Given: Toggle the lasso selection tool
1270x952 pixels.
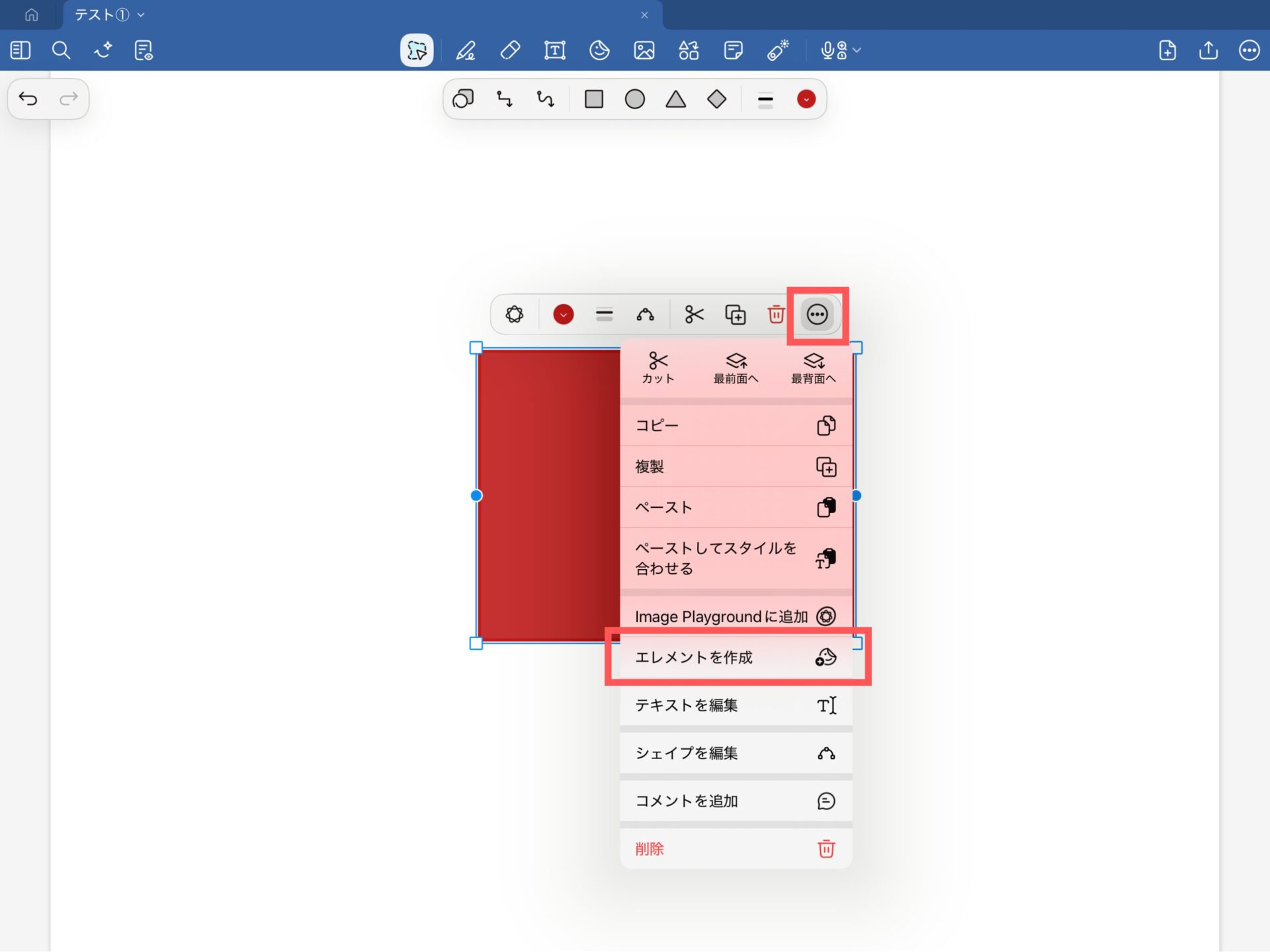Looking at the screenshot, I should click(x=417, y=50).
